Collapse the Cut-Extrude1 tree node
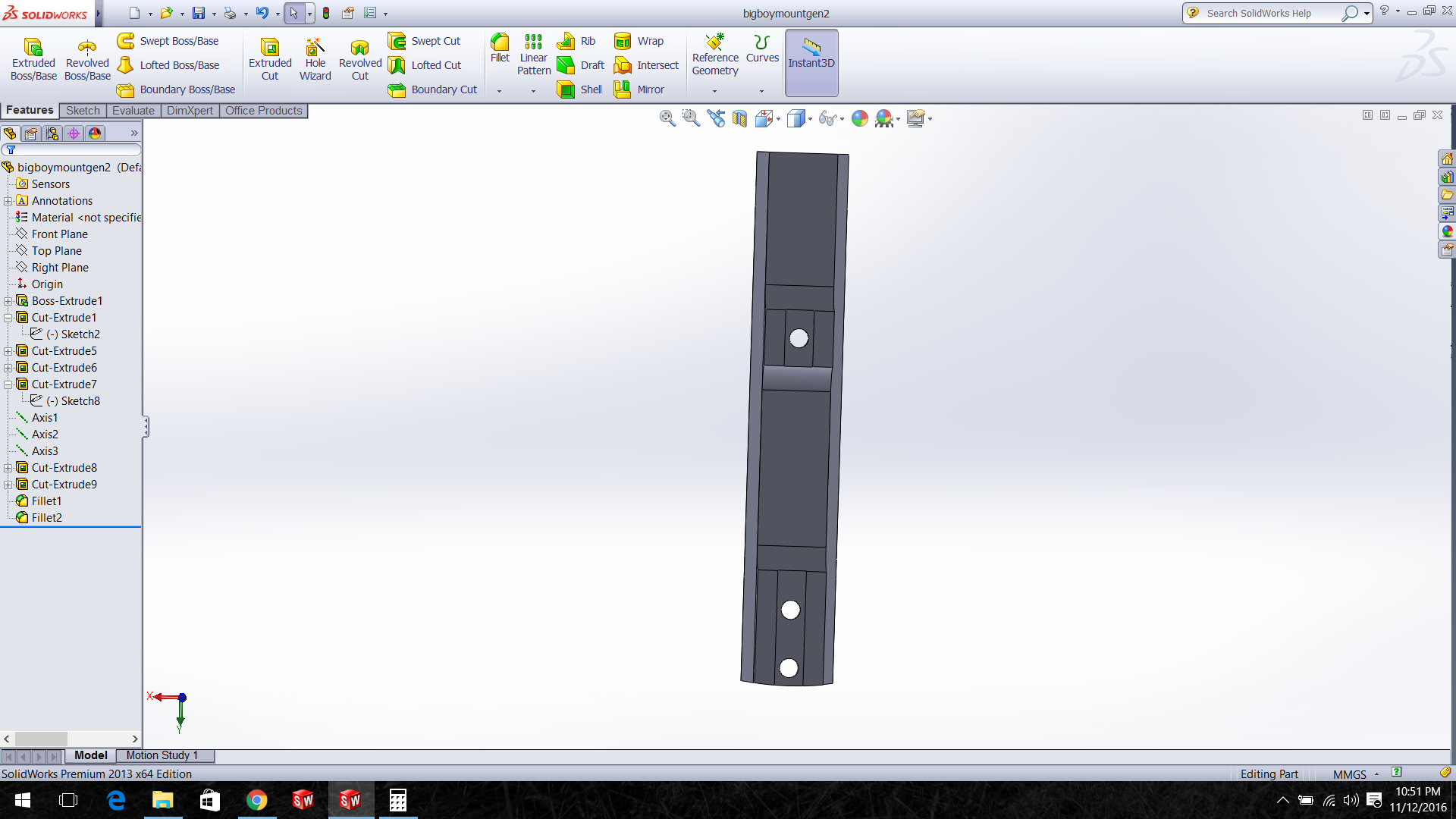 coord(8,318)
